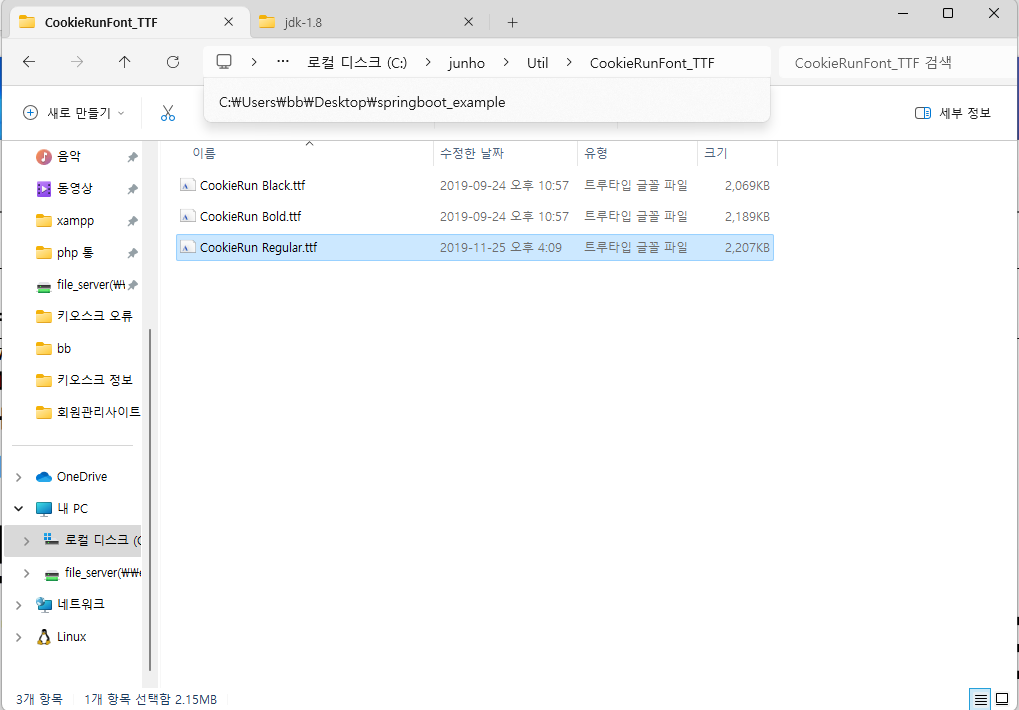Select 네트워크 in navigation pane
Screen dimensions: 1019x710
(x=70, y=604)
